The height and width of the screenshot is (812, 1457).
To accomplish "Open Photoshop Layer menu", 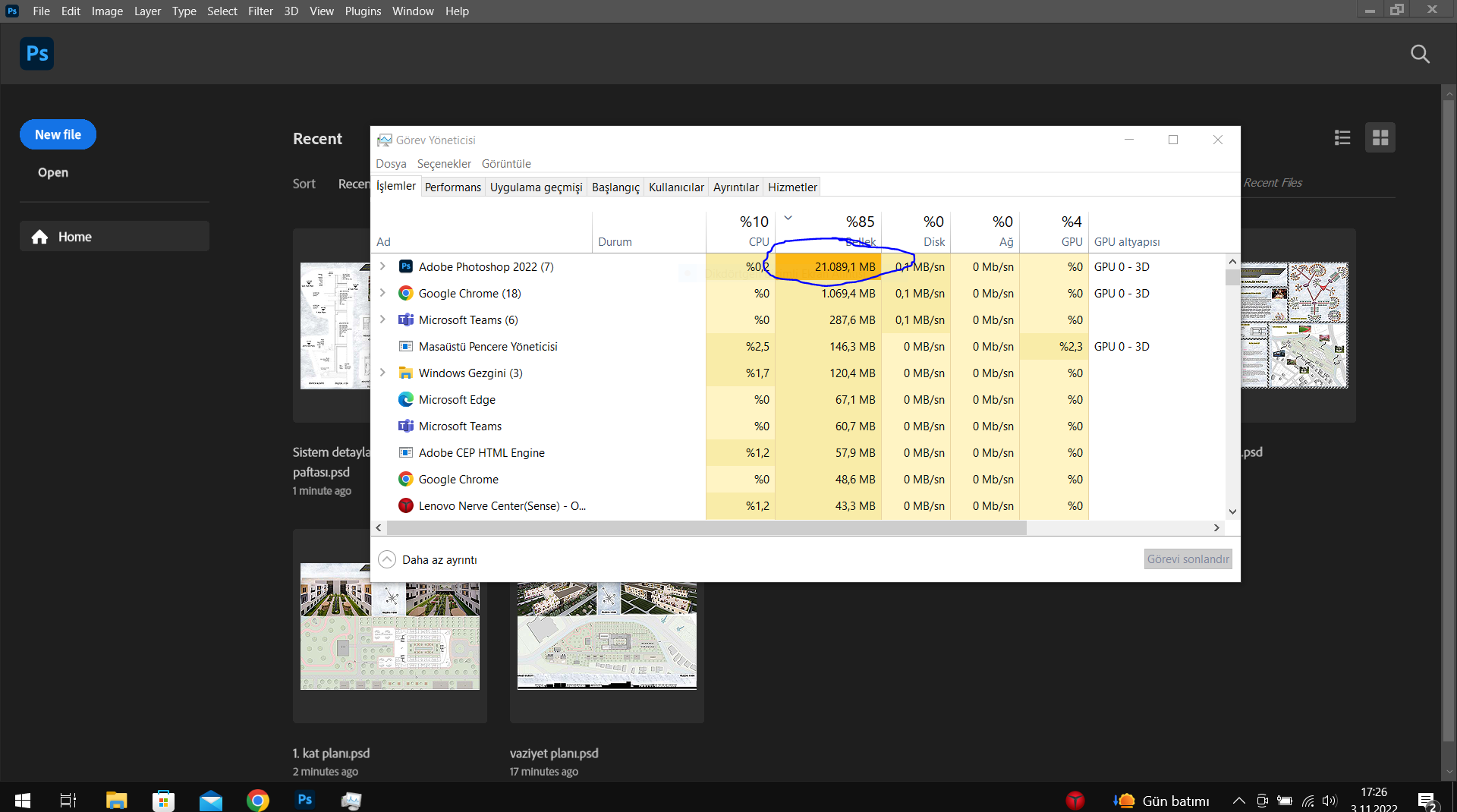I will [147, 11].
